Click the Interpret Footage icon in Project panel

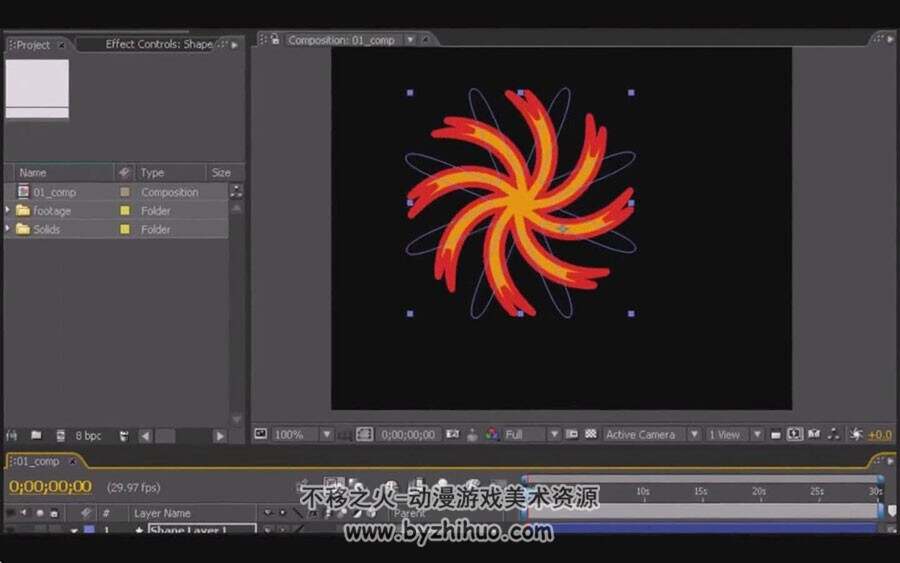tap(11, 436)
